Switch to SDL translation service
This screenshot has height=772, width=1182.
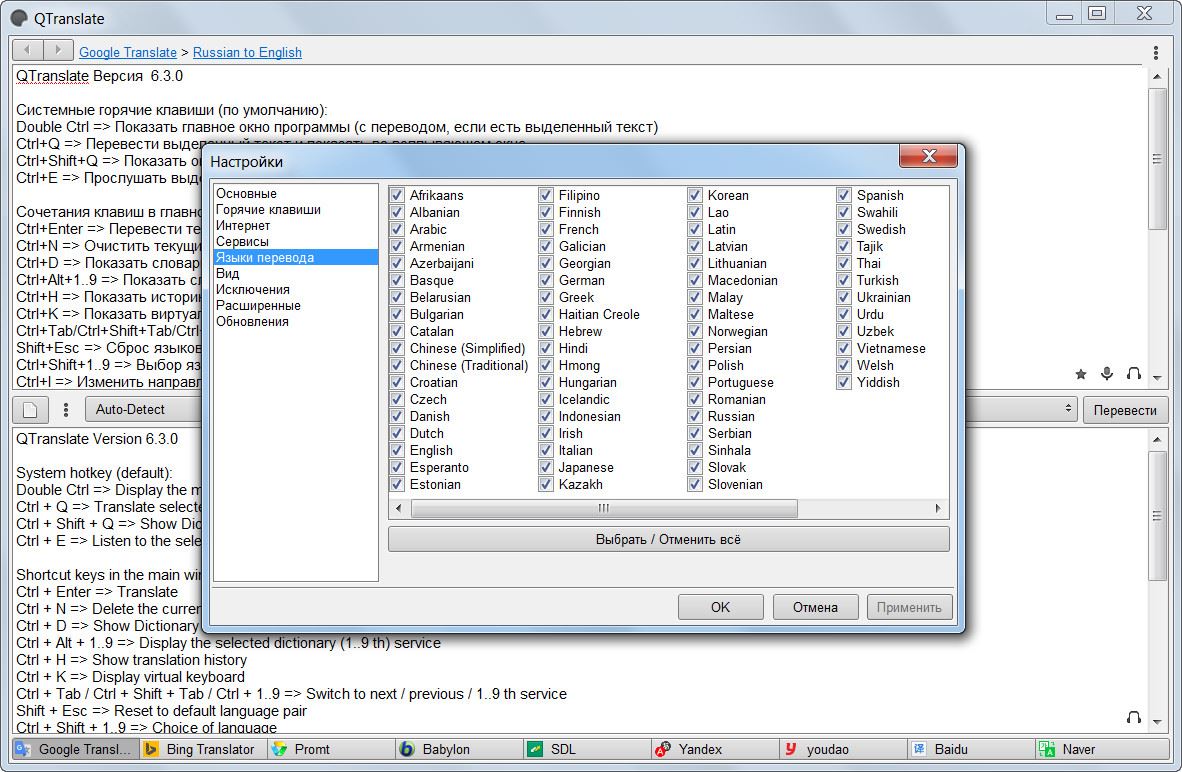click(x=587, y=749)
